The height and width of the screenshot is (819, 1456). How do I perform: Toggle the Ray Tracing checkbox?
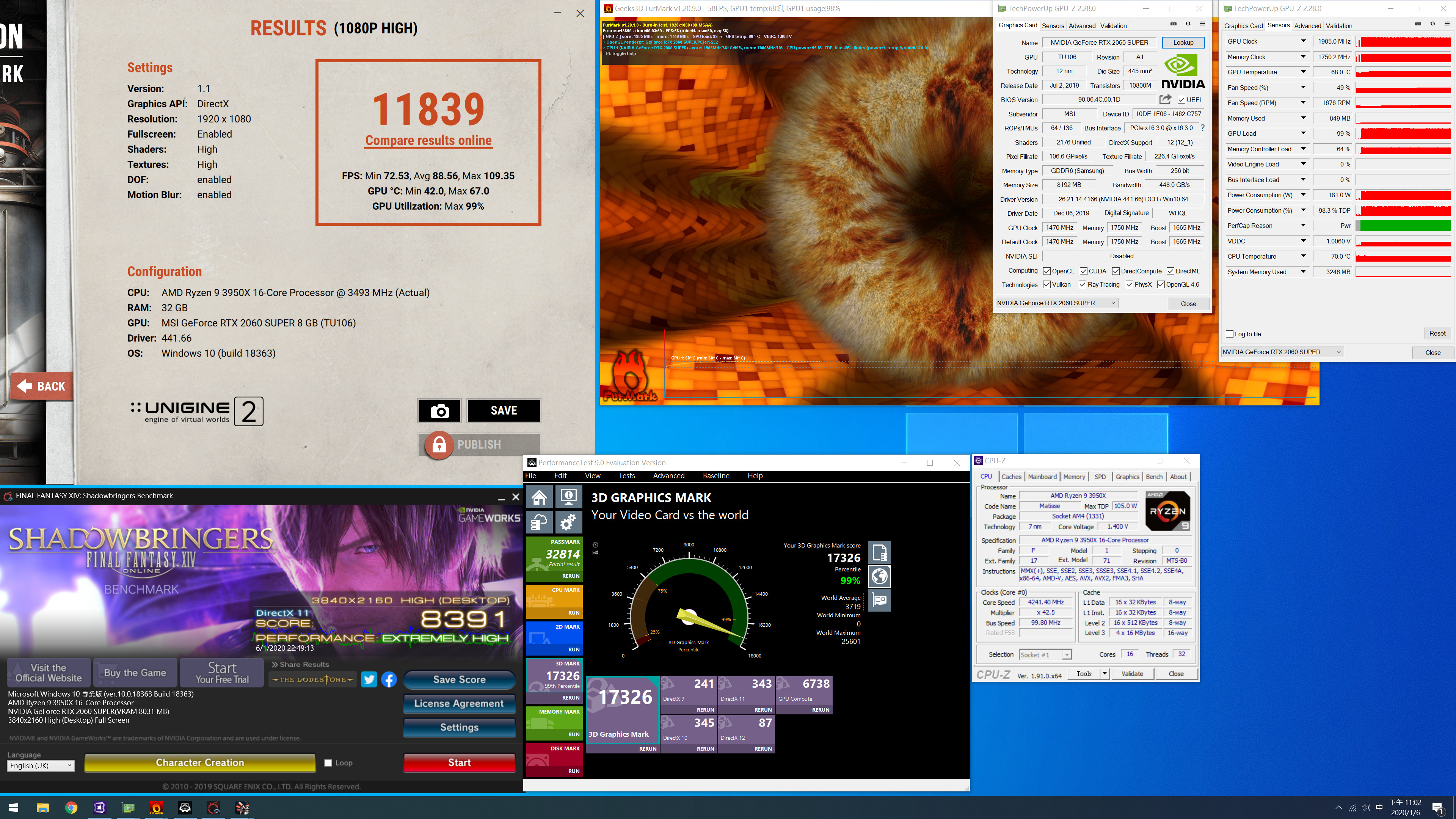[x=1083, y=284]
